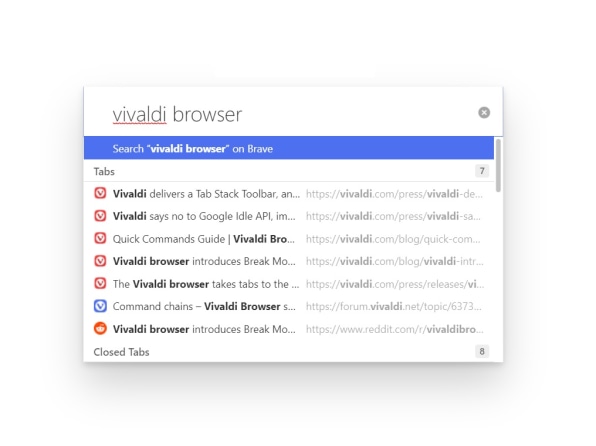Click the reddit.com/r/vivaldibrowser URL
The image size is (596, 446).
(x=395, y=329)
